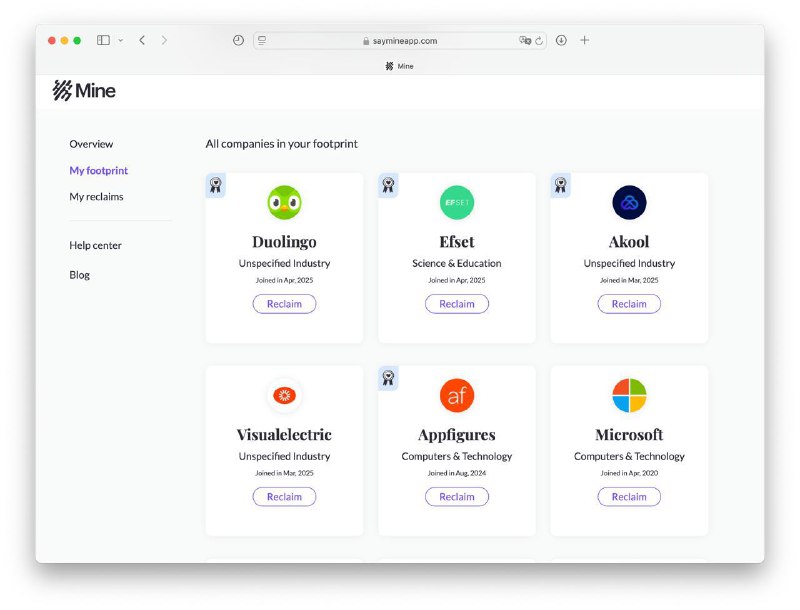The image size is (800, 610).
Task: Reload the page with refresh icon
Action: tap(540, 41)
